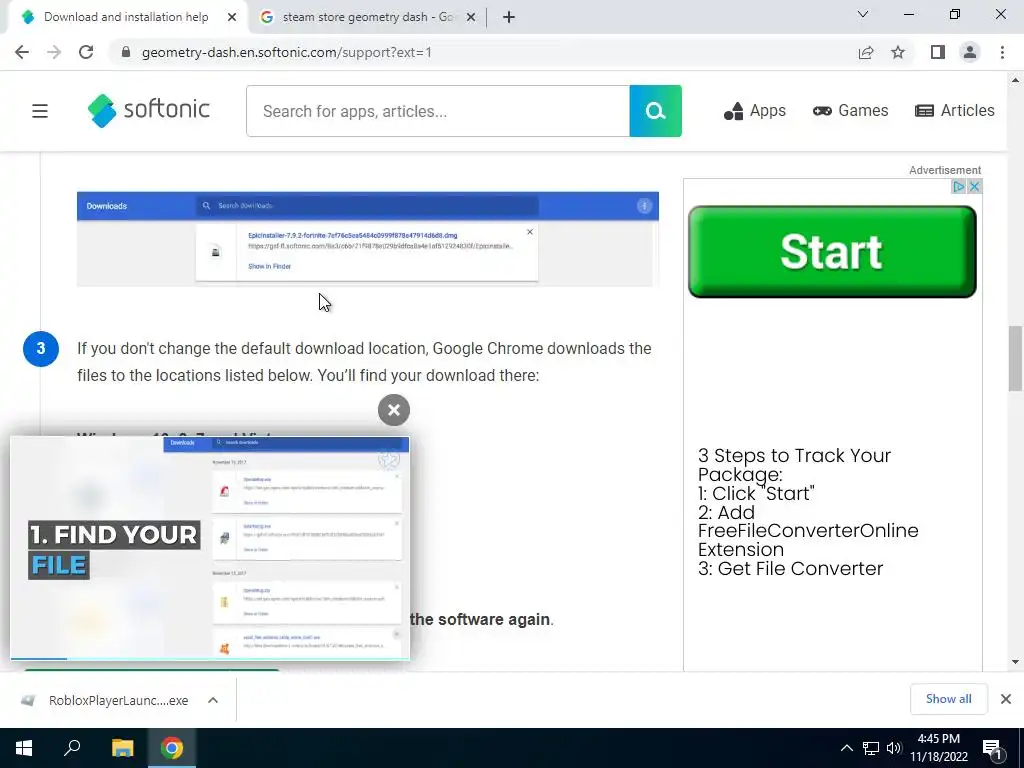1024x768 pixels.
Task: Open the Games section
Action: 850,111
